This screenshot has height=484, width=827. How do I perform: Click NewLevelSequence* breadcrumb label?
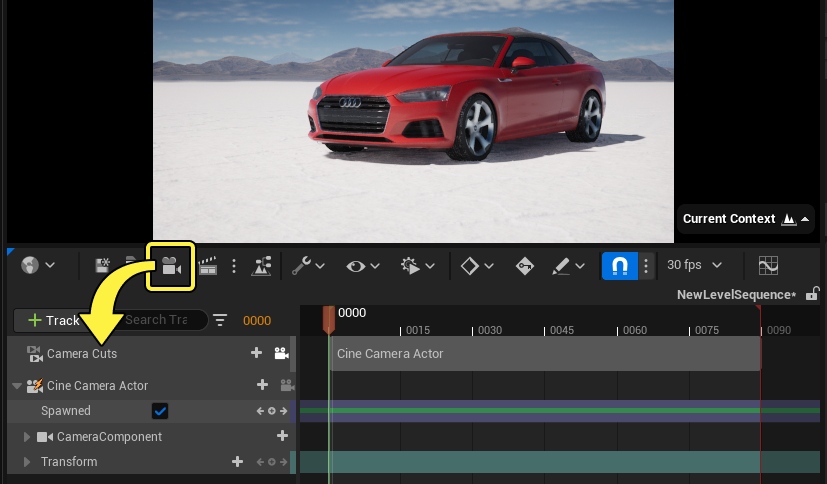point(736,295)
